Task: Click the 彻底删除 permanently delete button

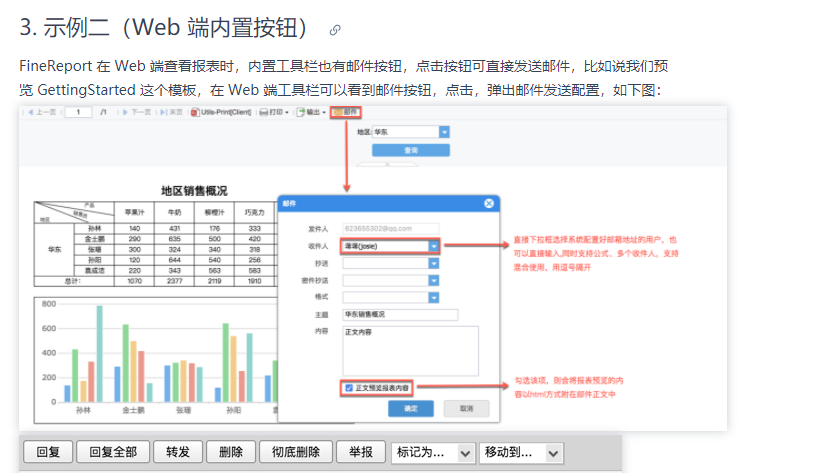Action: tap(296, 452)
